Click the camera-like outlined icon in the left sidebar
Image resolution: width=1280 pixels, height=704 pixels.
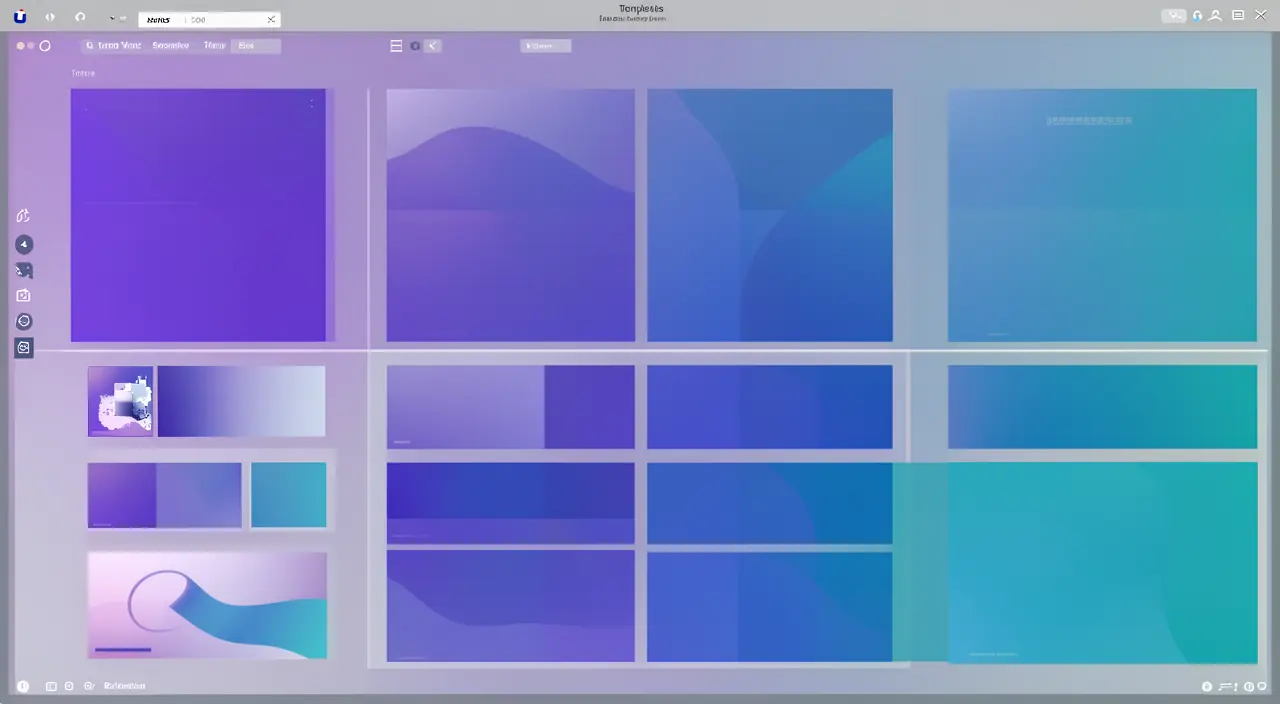pyautogui.click(x=24, y=295)
